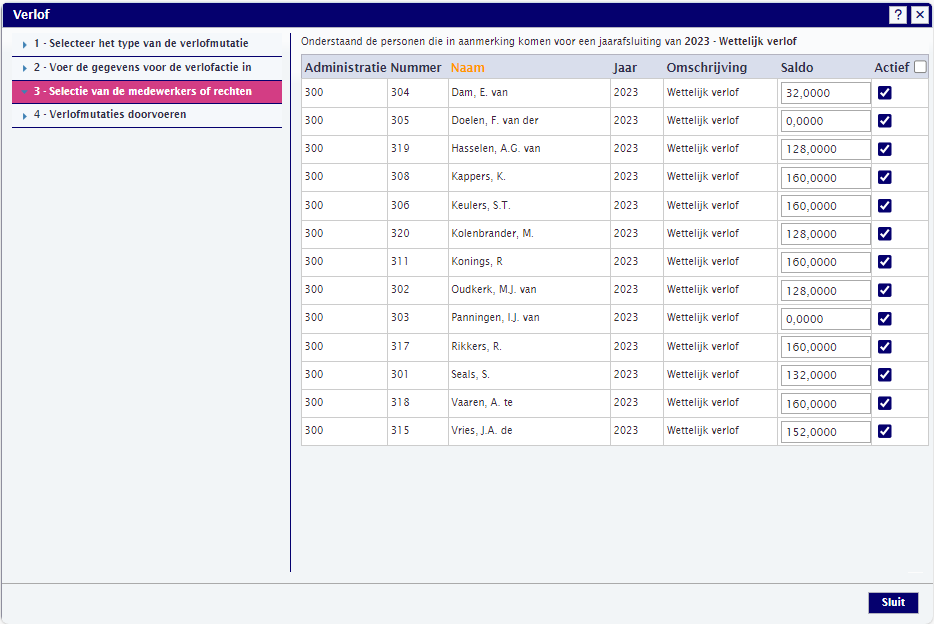Sort by the Nummer column header

click(x=416, y=67)
